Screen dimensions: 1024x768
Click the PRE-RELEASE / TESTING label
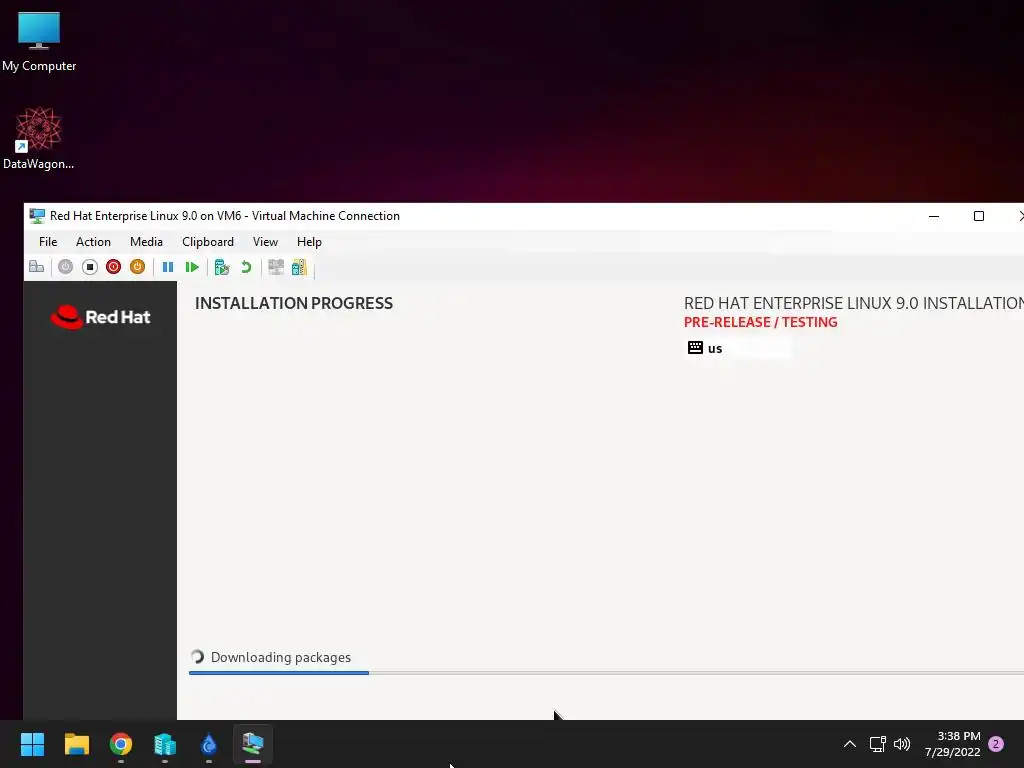[x=760, y=322]
